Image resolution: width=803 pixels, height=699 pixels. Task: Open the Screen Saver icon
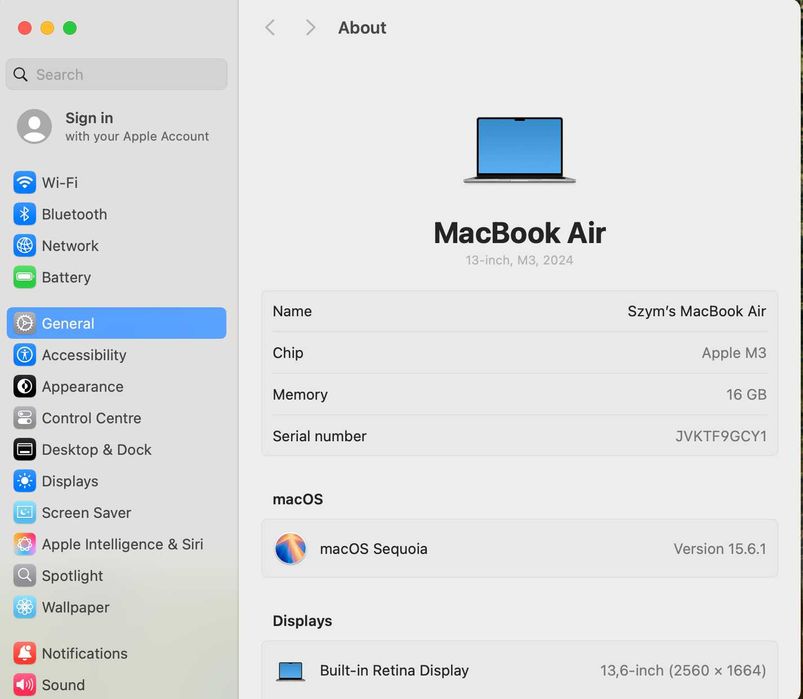tap(25, 513)
